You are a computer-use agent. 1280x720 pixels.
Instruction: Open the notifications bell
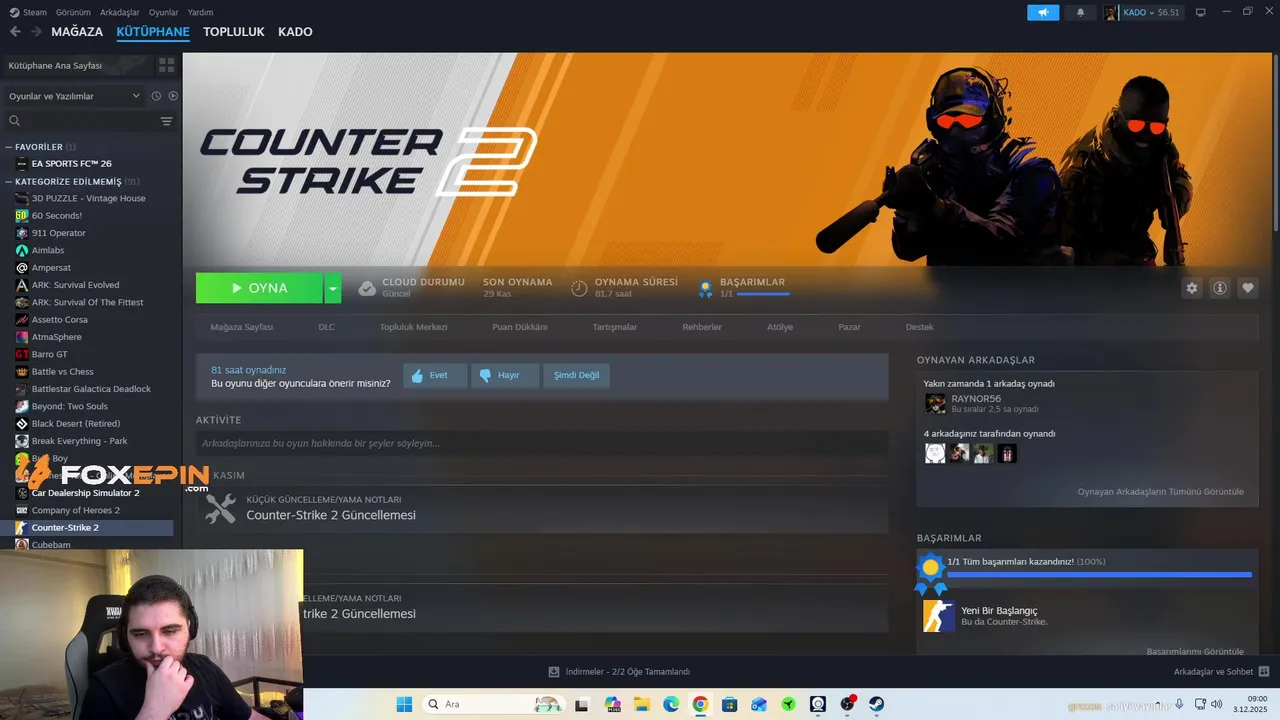click(x=1080, y=12)
